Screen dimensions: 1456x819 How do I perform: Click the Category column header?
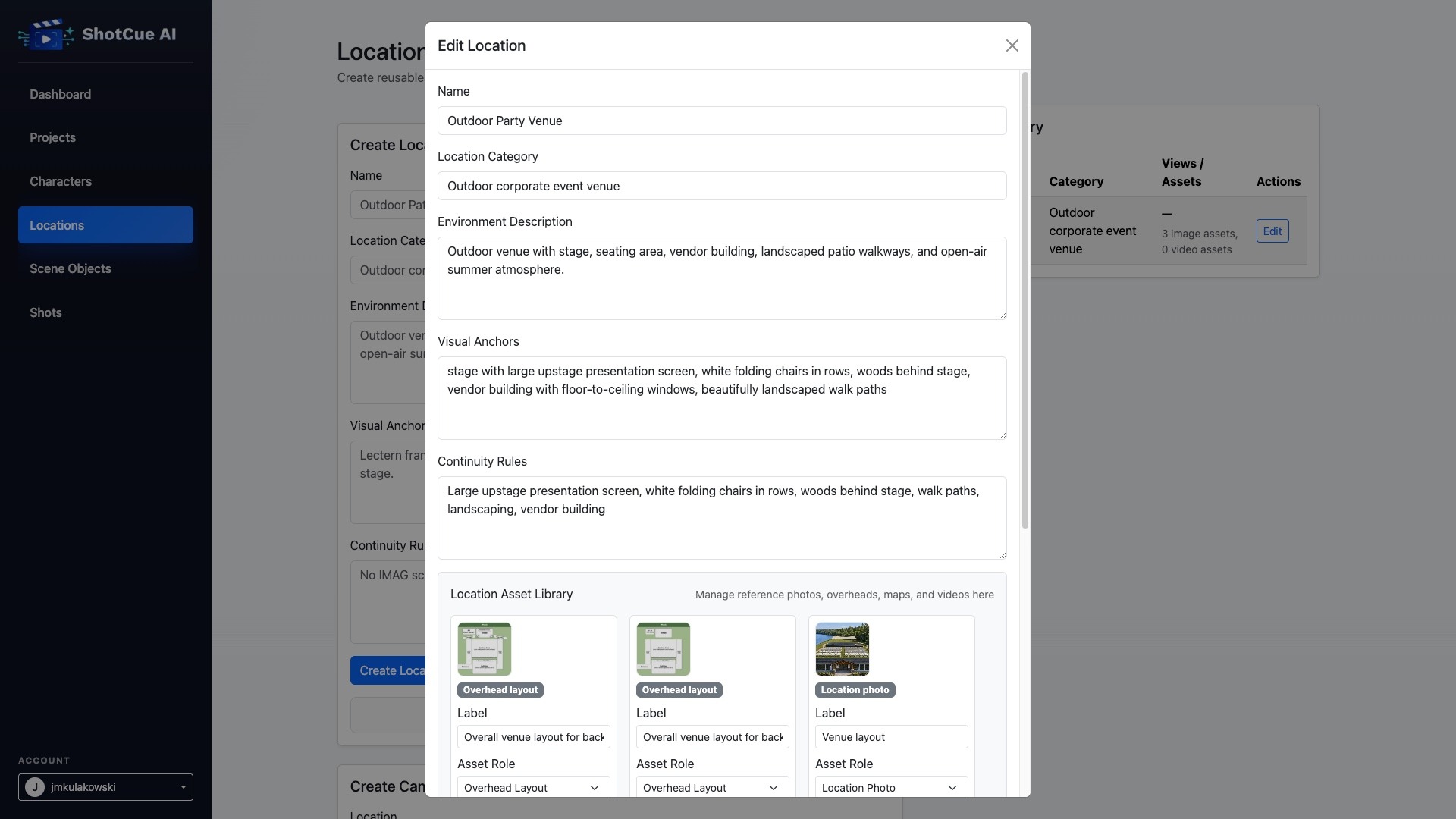point(1076,182)
